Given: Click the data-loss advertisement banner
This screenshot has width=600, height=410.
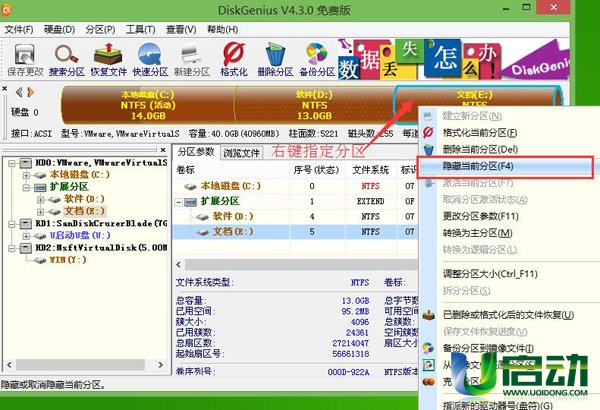Looking at the screenshot, I should coord(453,60).
